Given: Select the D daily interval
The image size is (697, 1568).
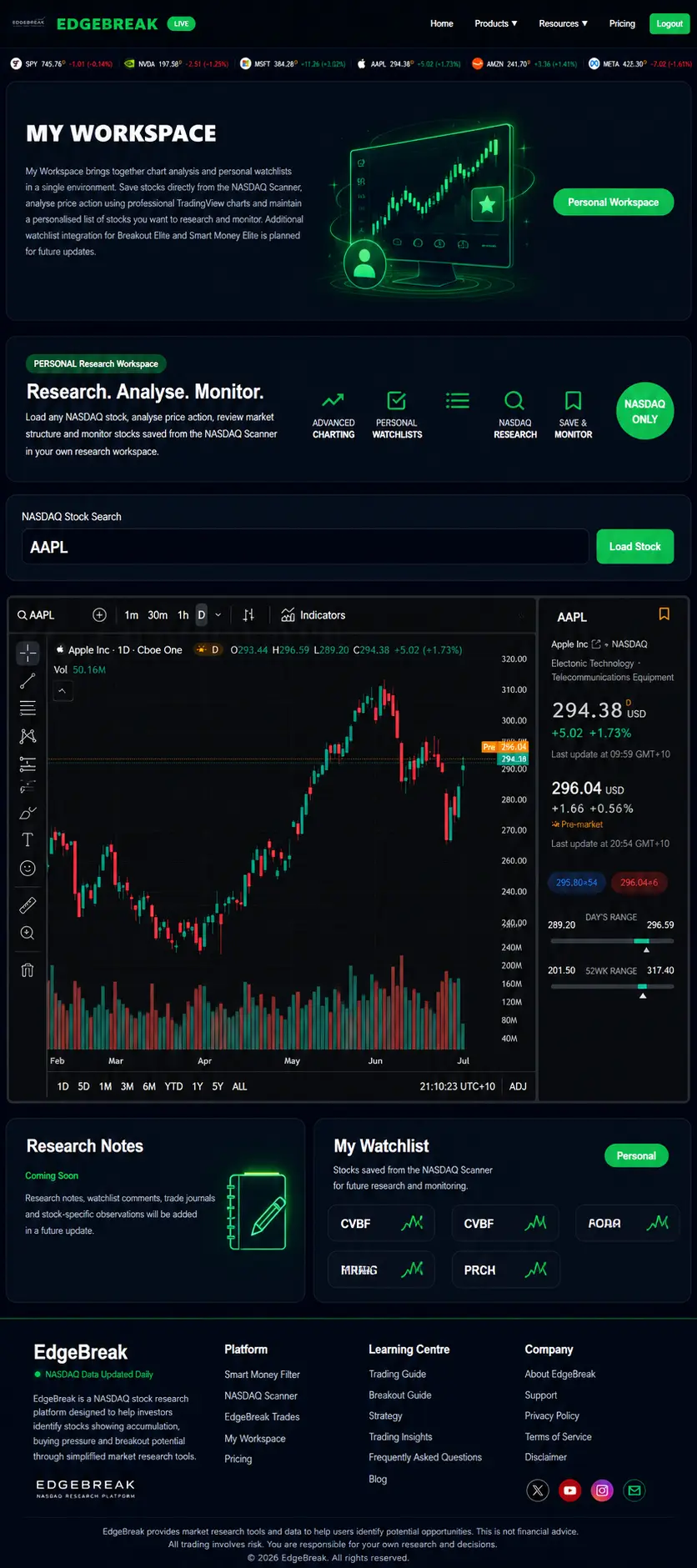Looking at the screenshot, I should coord(201,615).
